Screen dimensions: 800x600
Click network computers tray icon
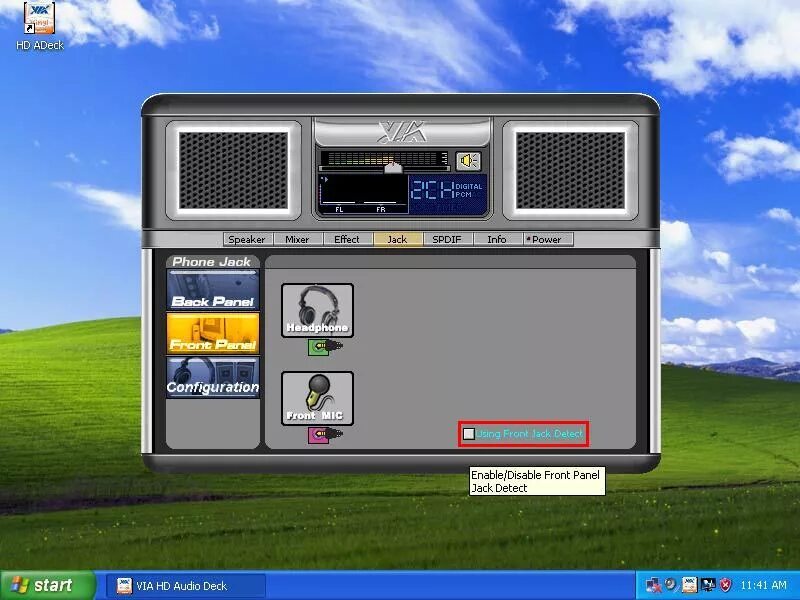tap(708, 585)
